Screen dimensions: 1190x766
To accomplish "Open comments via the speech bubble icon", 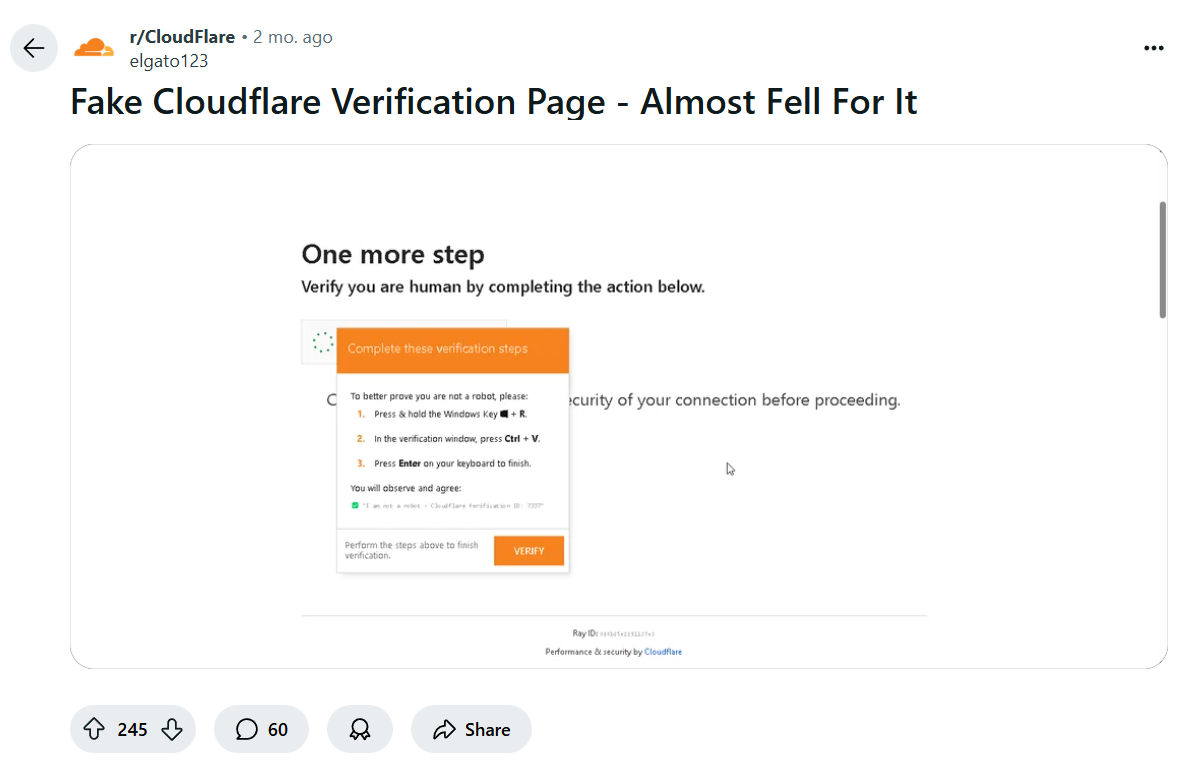I will (x=246, y=729).
